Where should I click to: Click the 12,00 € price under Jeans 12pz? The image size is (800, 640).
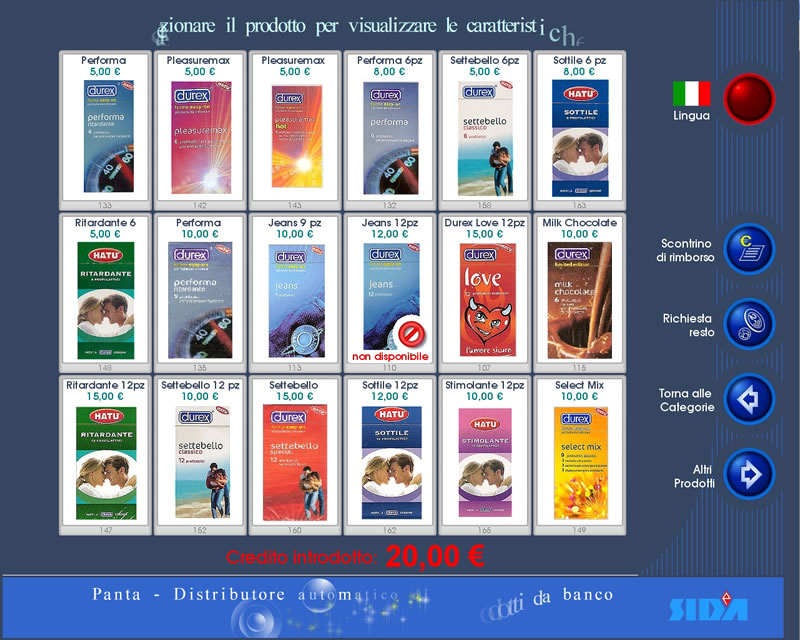tap(389, 234)
